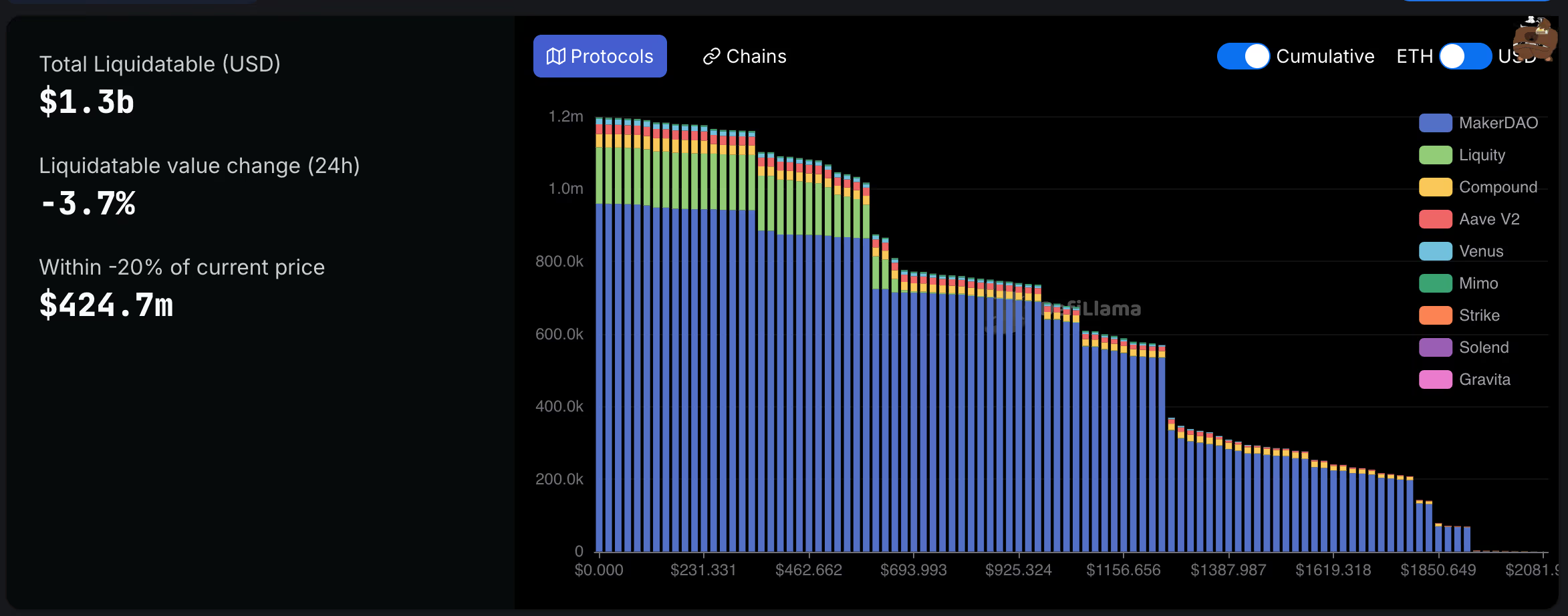Click the MakerDAO blue legend swatch

[x=1435, y=123]
